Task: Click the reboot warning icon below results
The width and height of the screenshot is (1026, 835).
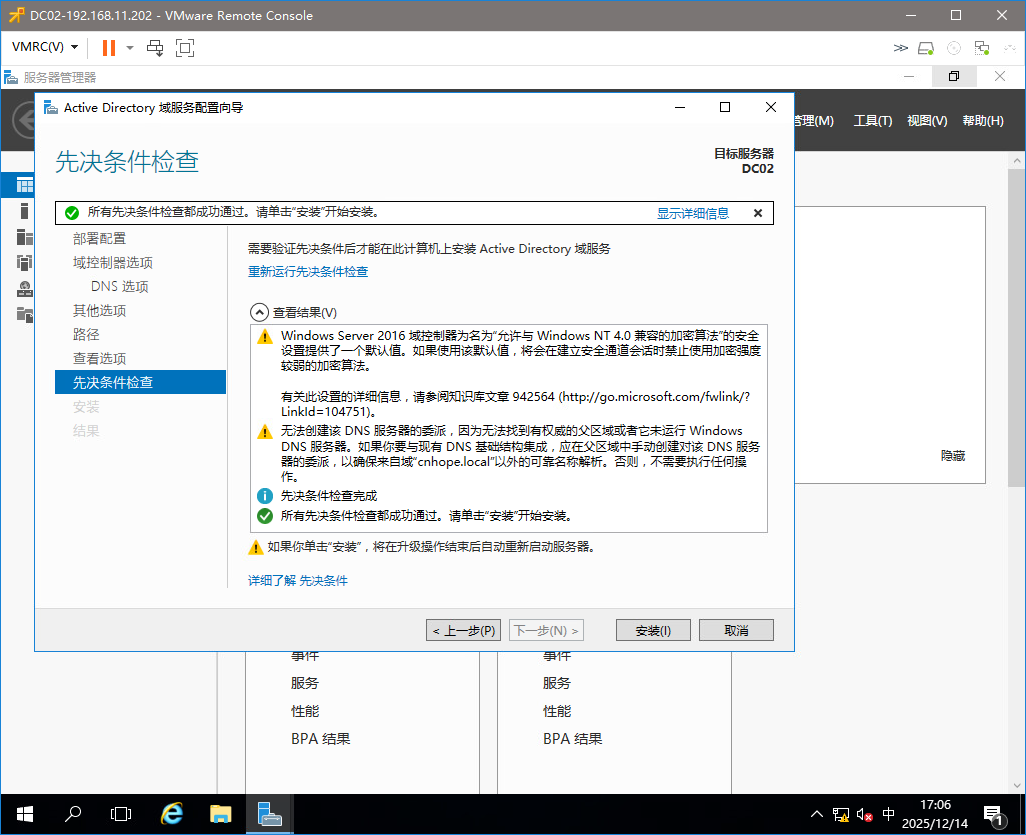Action: click(x=256, y=547)
